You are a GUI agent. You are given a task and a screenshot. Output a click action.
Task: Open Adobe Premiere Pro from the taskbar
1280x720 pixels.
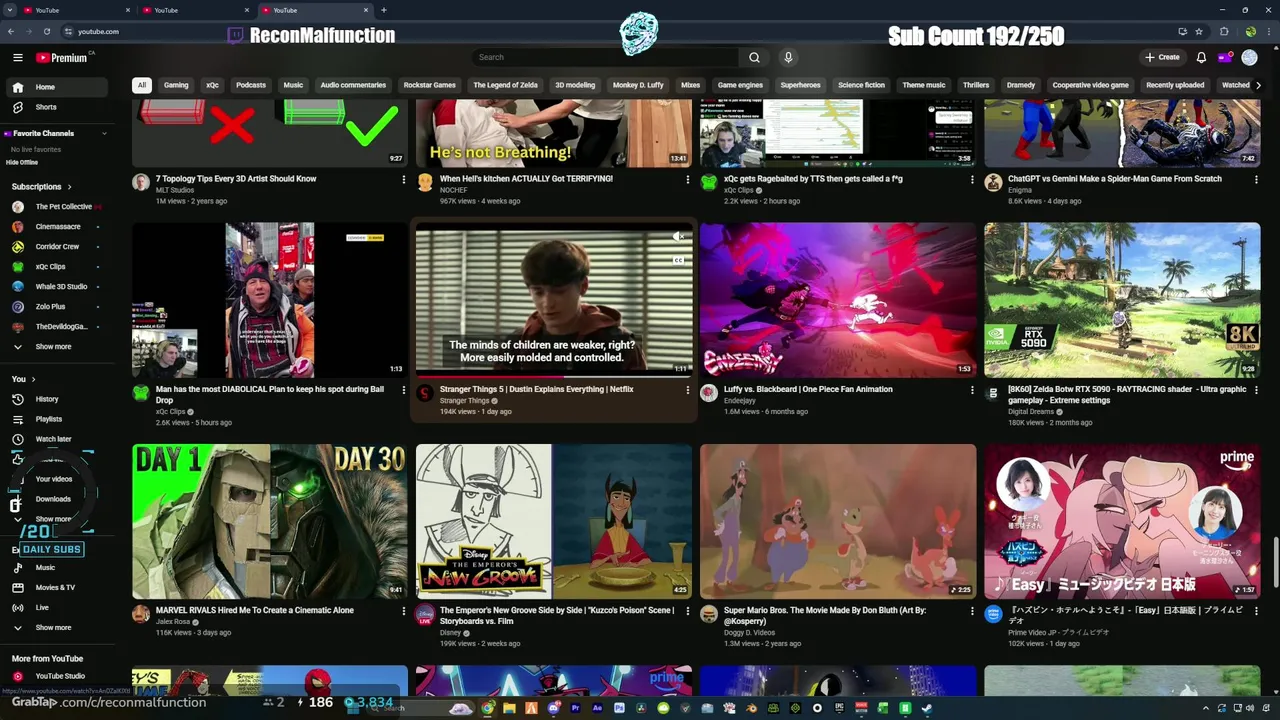pyautogui.click(x=575, y=708)
